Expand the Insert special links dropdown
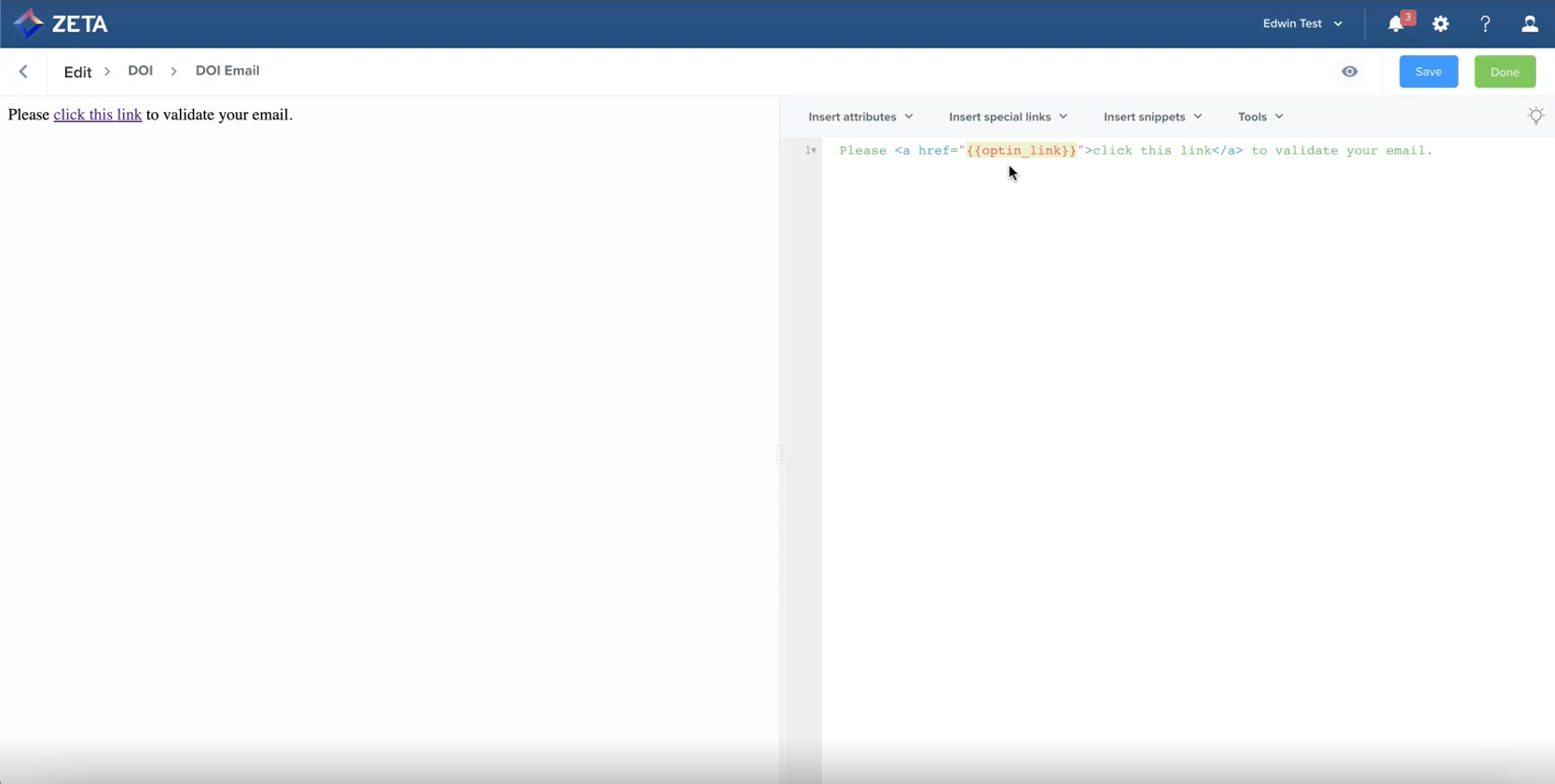The width and height of the screenshot is (1555, 784). pyautogui.click(x=1007, y=117)
